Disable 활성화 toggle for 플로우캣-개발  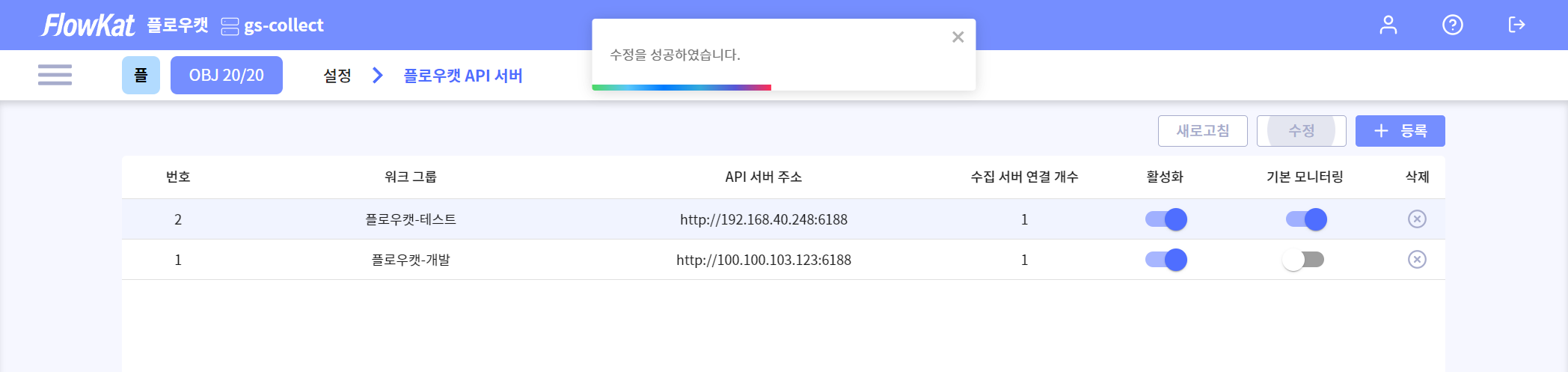click(x=1166, y=260)
